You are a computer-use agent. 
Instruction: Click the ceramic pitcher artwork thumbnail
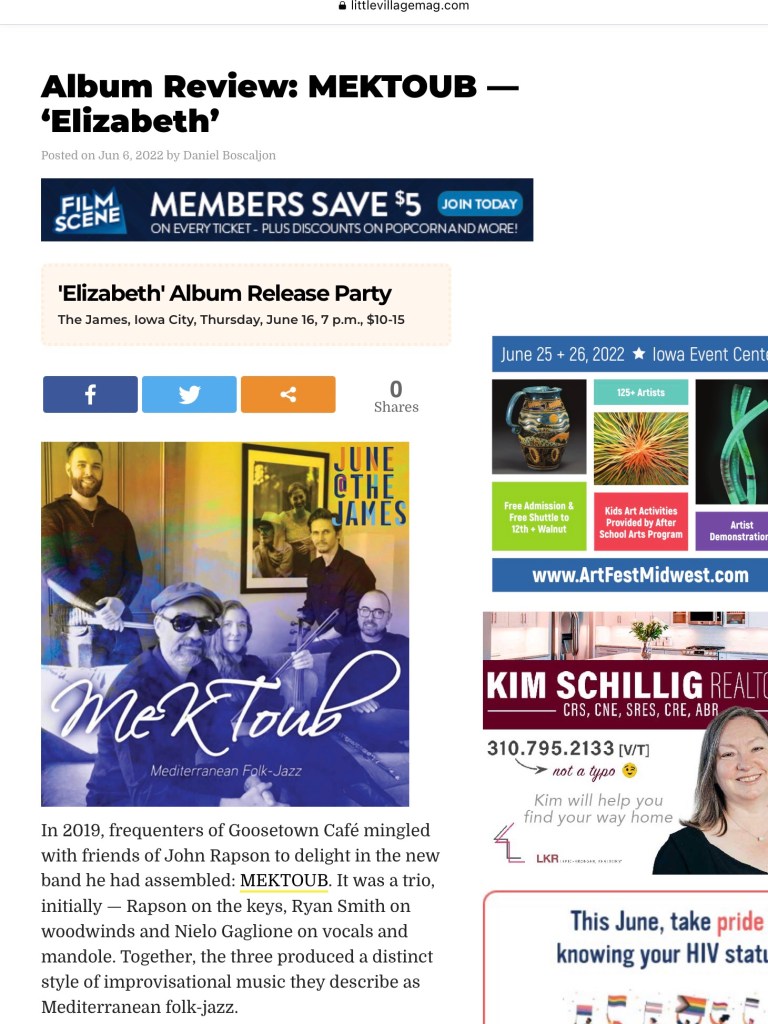539,426
